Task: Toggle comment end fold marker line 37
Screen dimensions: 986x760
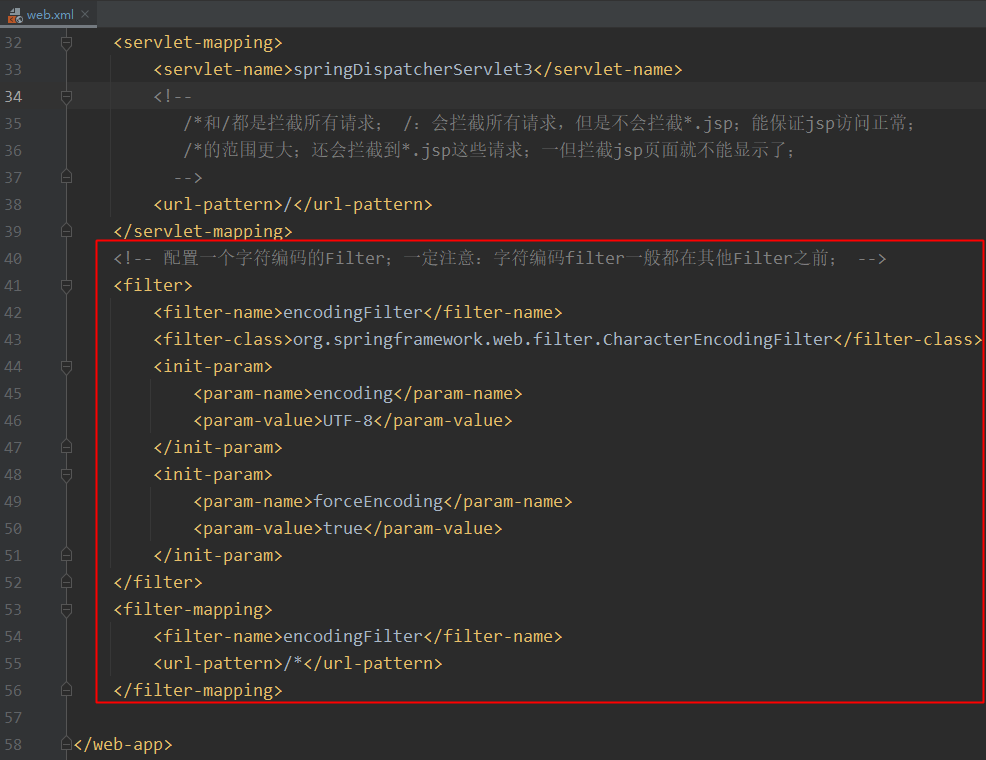Action: (x=66, y=177)
